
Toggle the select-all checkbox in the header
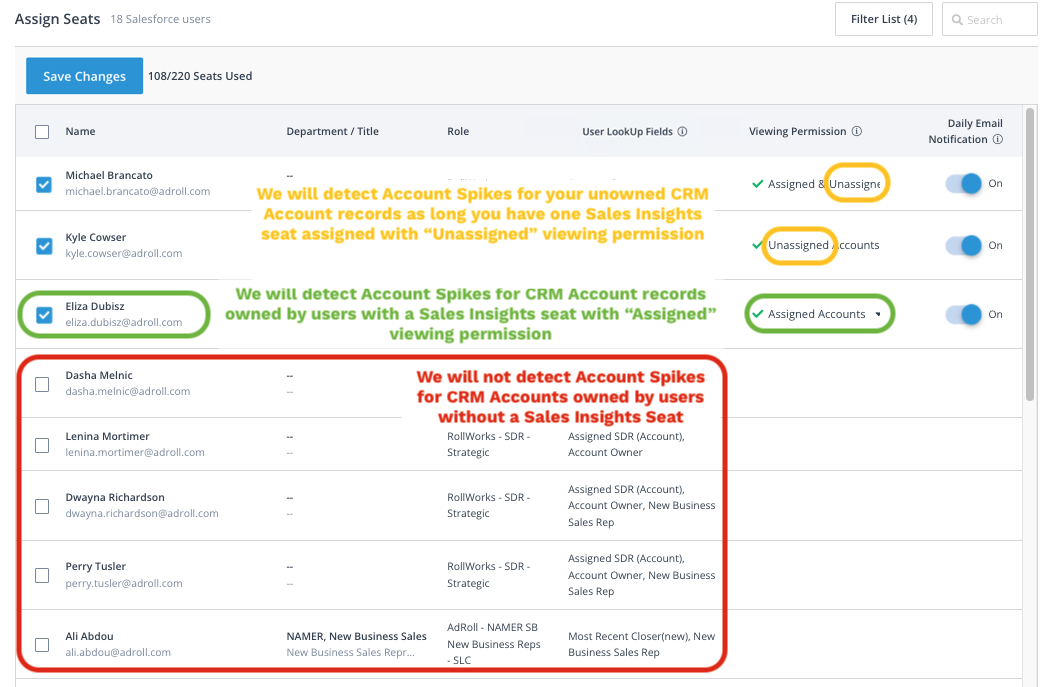point(42,131)
